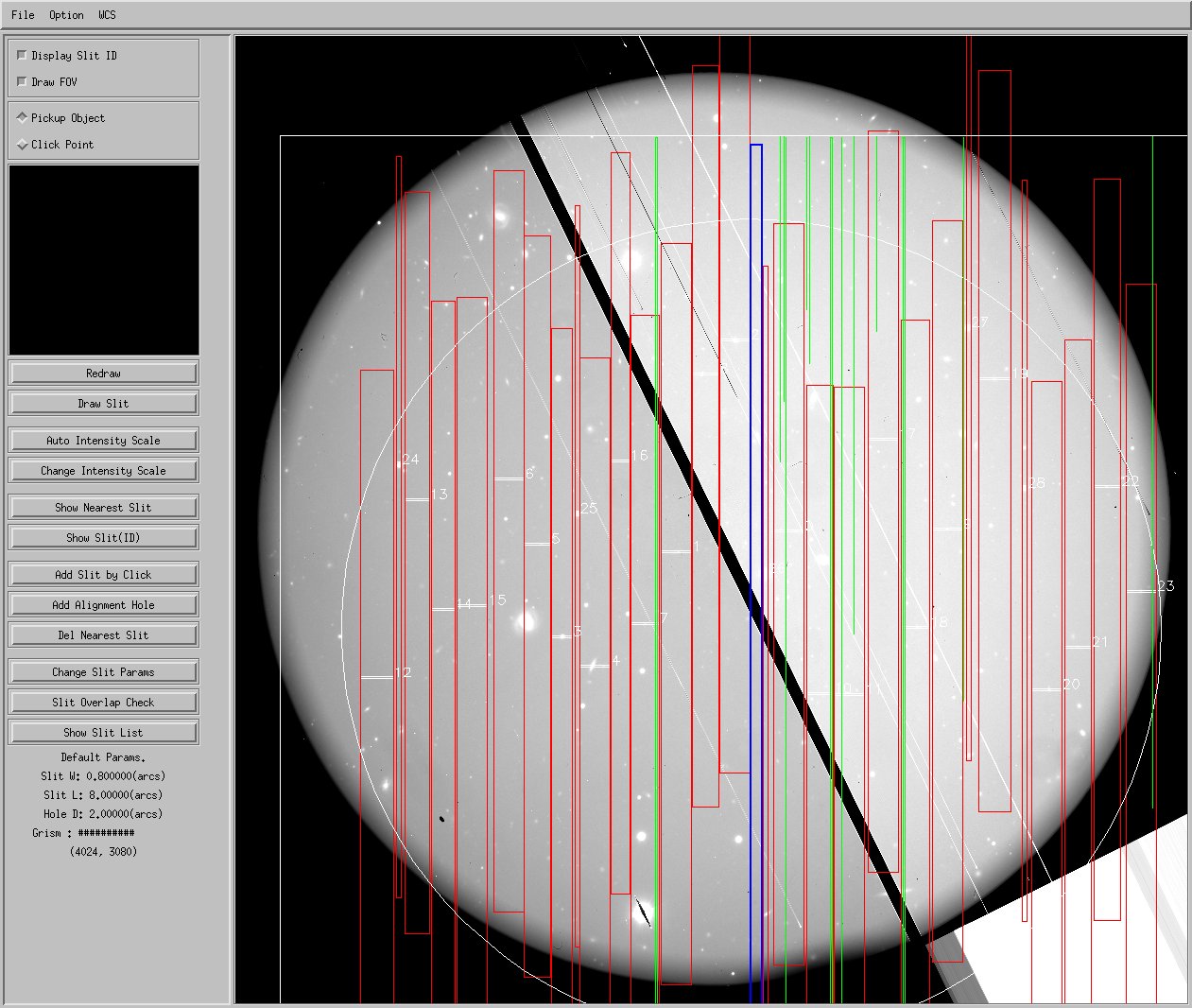Click slit label 13 on the image

point(439,495)
